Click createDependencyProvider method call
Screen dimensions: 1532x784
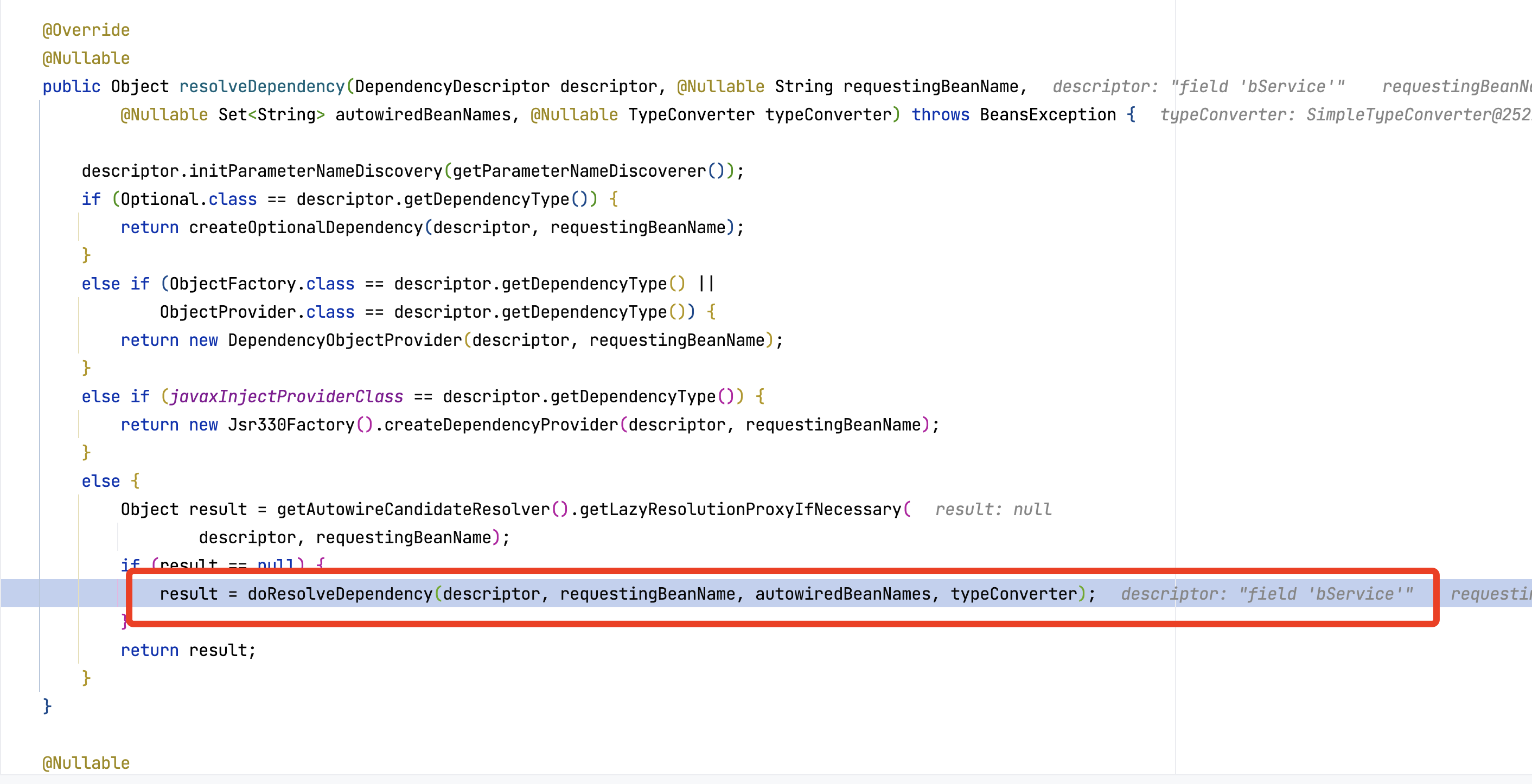click(501, 425)
